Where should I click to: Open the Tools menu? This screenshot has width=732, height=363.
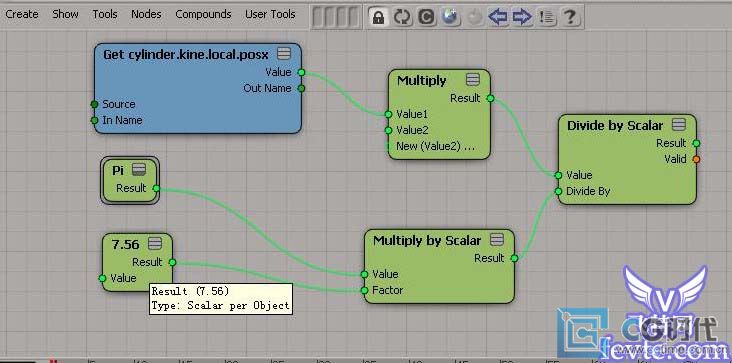point(105,14)
